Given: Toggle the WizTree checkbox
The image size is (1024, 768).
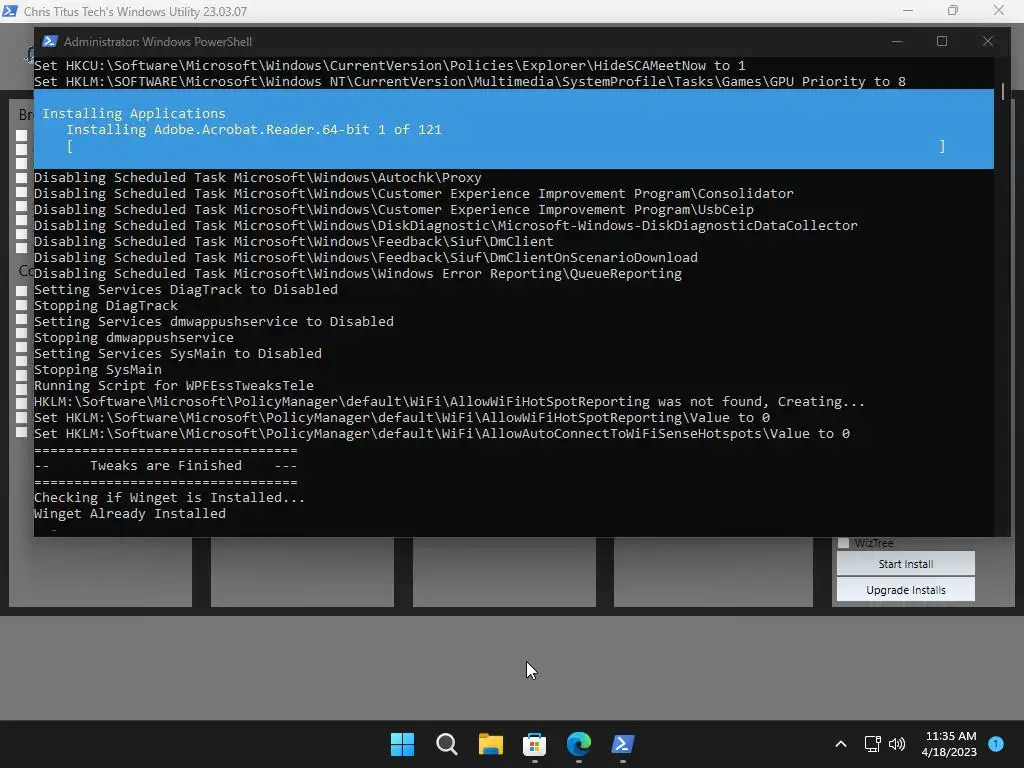Looking at the screenshot, I should tap(843, 543).
